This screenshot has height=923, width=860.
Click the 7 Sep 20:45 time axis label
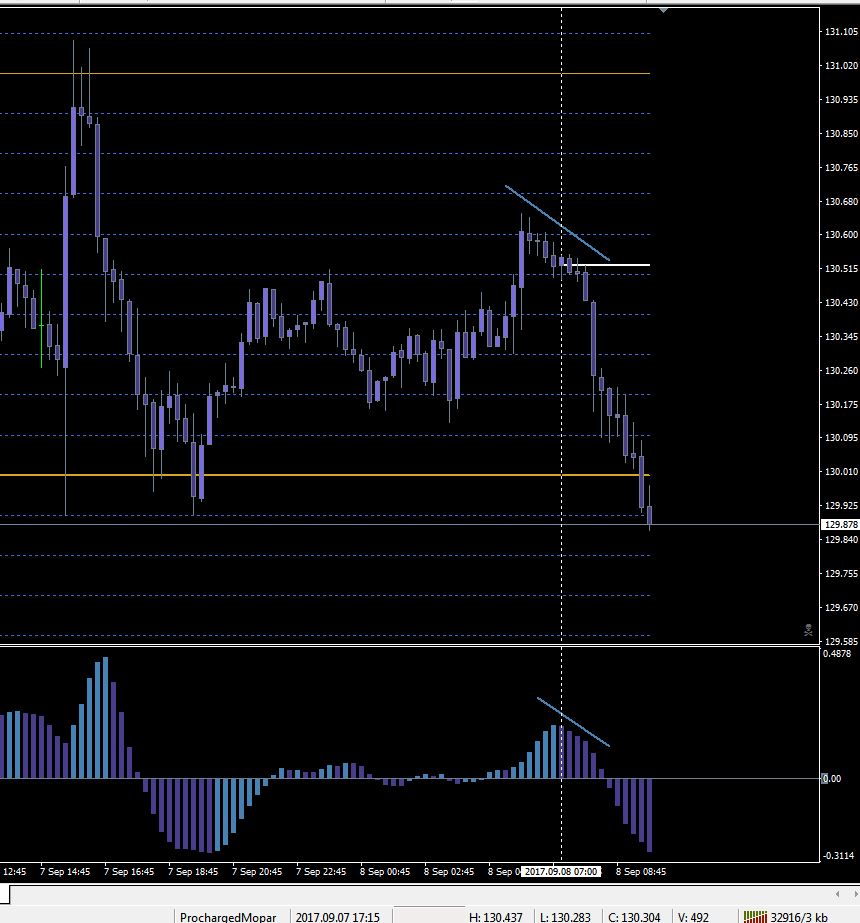[x=257, y=871]
